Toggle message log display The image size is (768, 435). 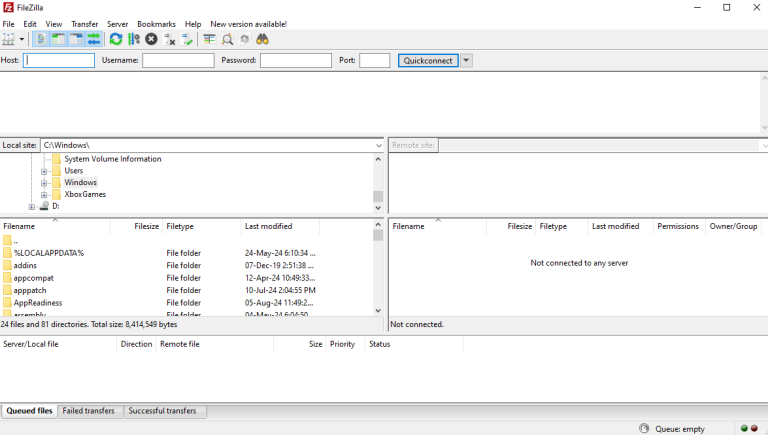point(41,39)
